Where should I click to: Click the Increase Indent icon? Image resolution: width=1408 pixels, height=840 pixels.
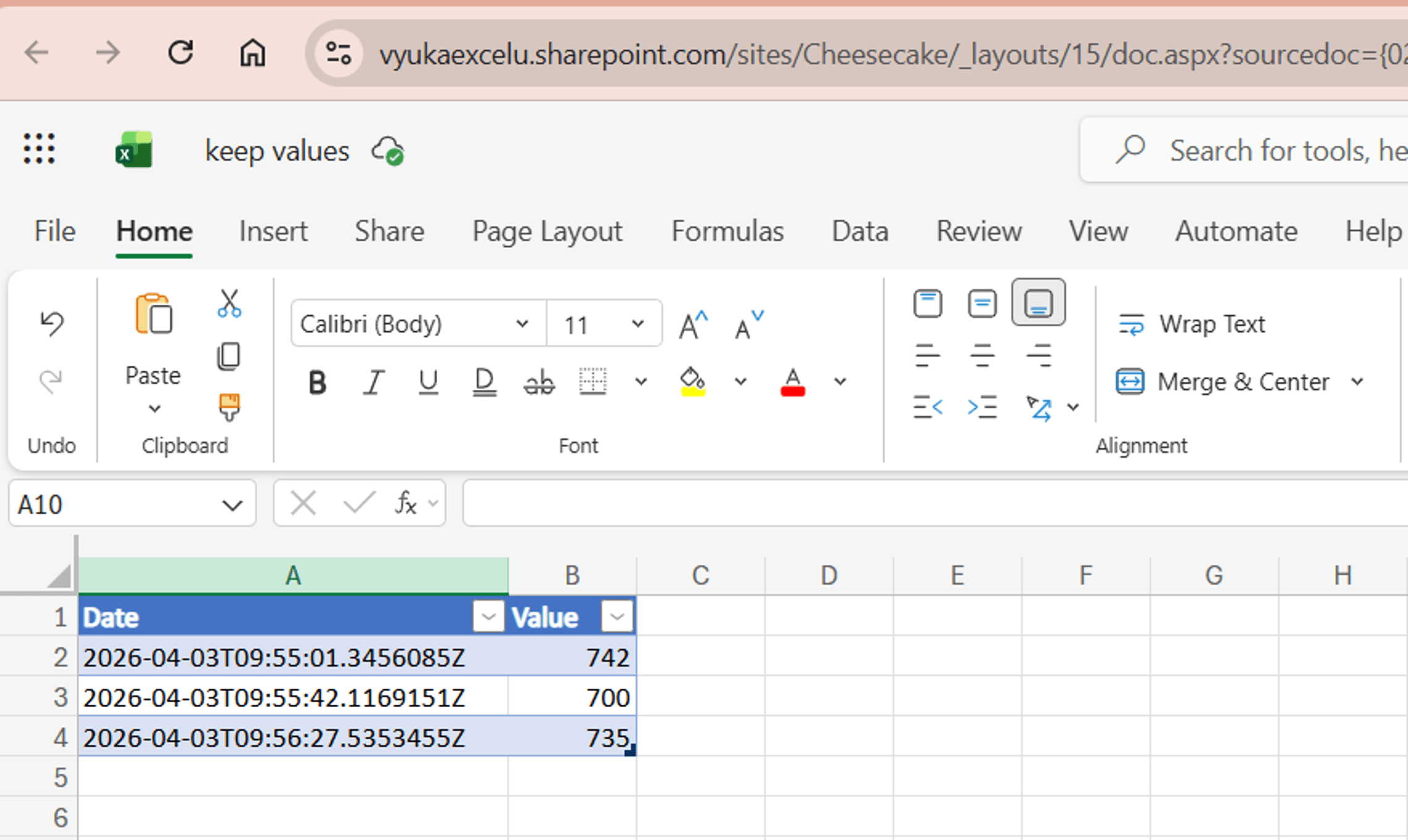[x=982, y=407]
